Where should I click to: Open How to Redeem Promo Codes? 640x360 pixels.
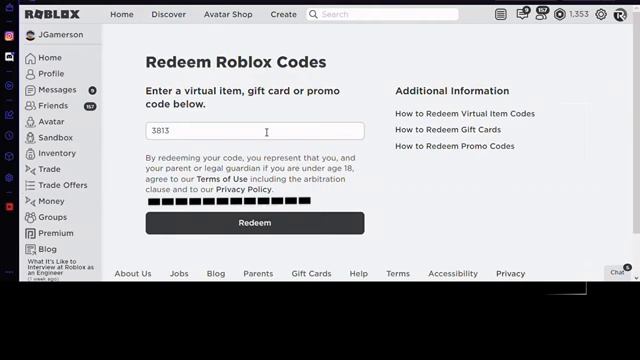(x=455, y=146)
